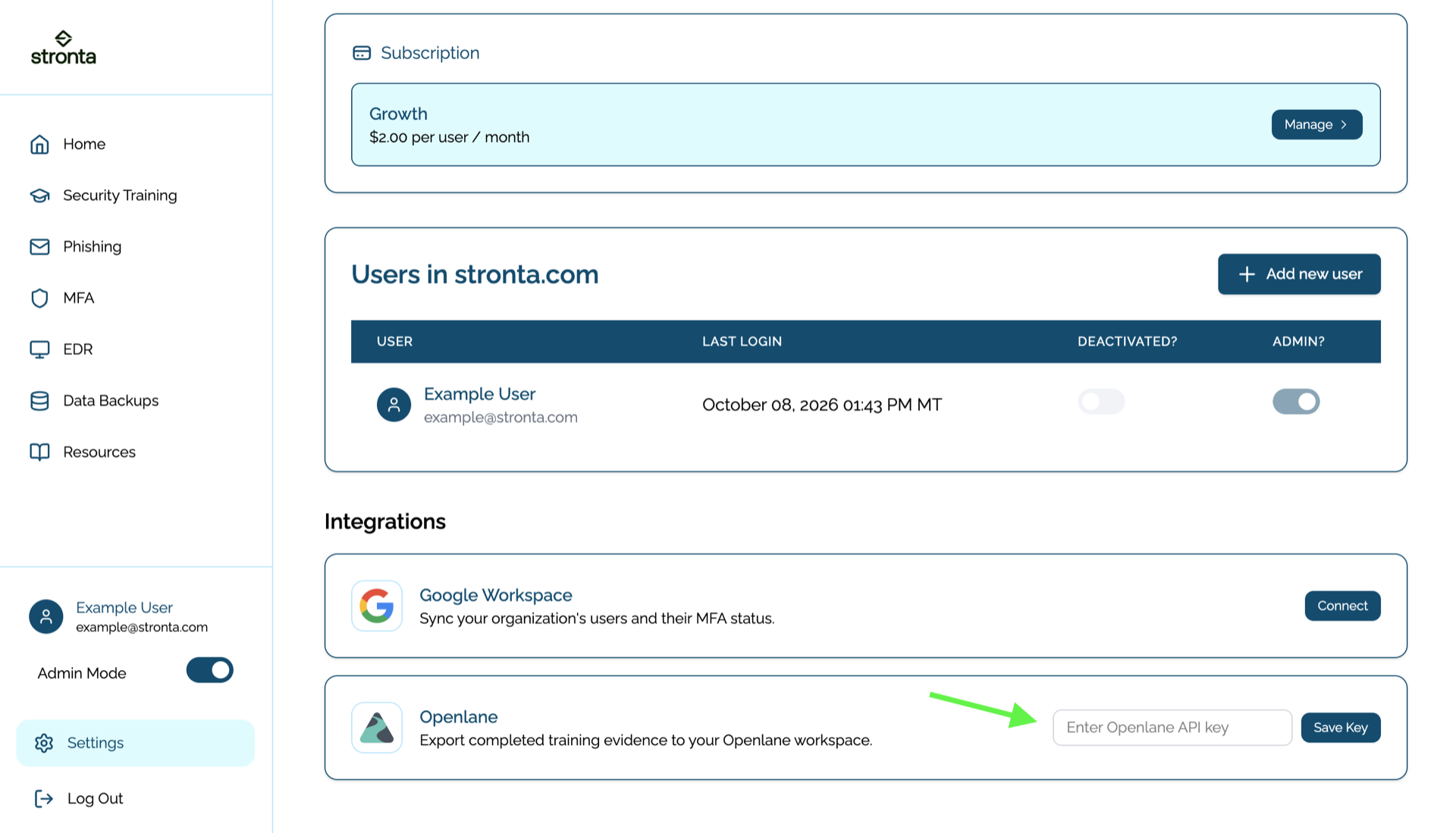Screen dimensions: 1456x833
Task: Click the Subscription card icon
Action: coord(362,53)
